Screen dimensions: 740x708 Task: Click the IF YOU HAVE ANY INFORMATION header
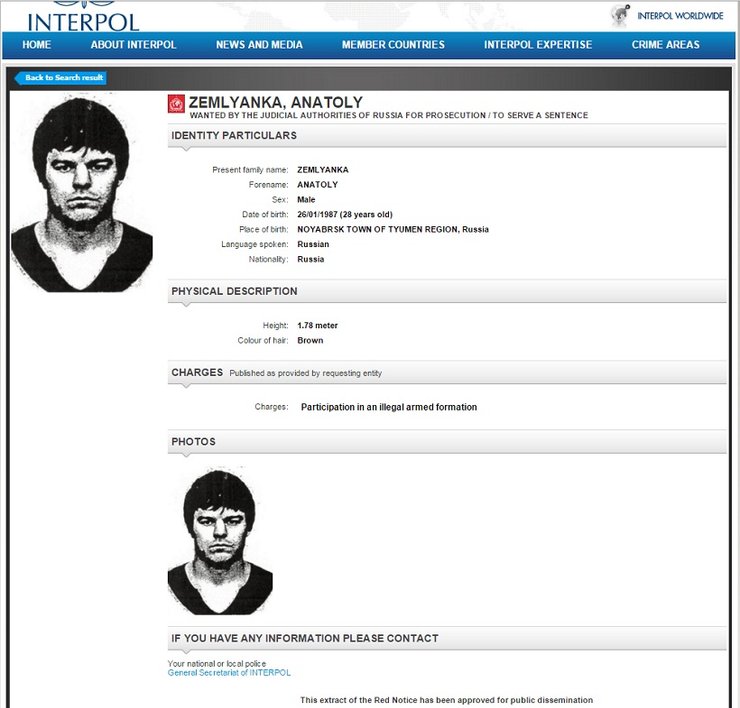click(x=304, y=638)
